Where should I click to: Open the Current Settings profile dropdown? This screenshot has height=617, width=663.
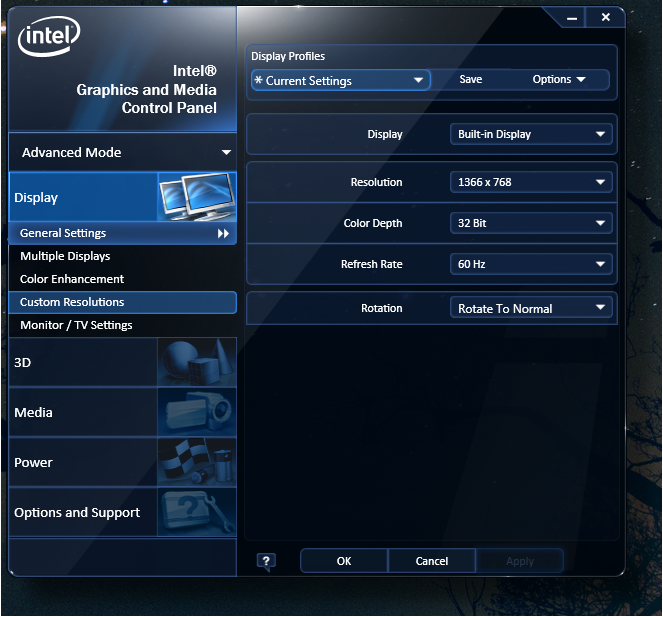click(341, 80)
